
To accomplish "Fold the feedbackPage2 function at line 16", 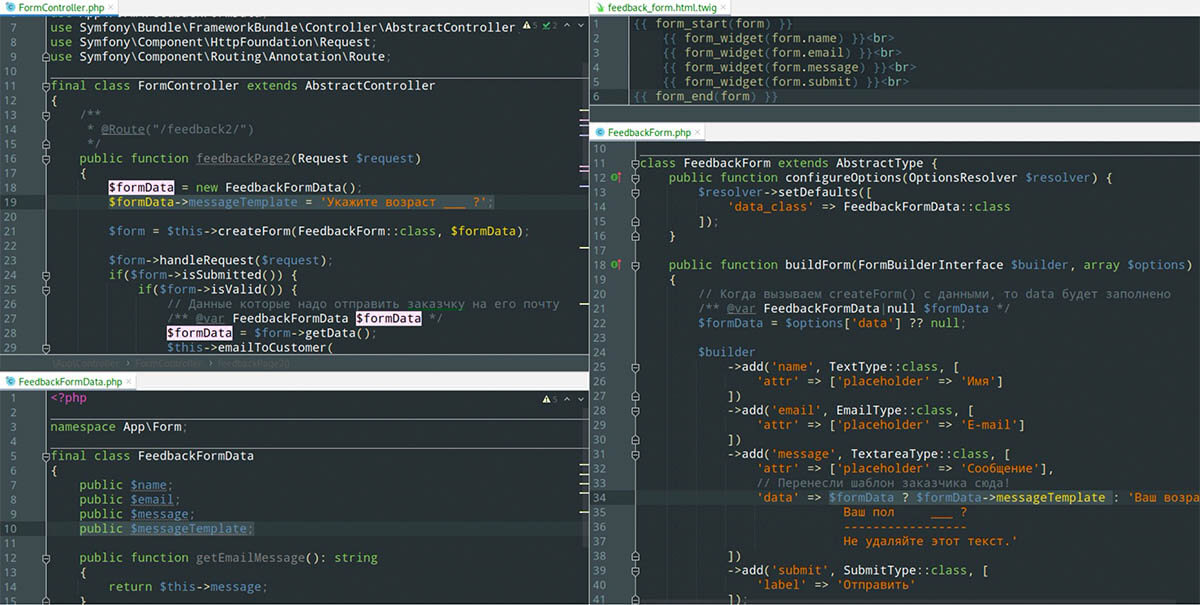I will (46, 159).
